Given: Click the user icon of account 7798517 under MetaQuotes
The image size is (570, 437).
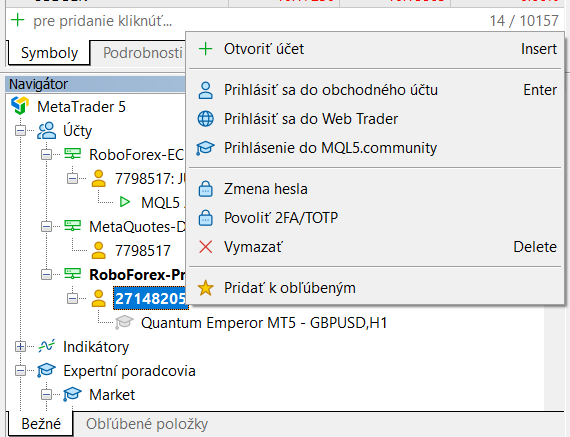Looking at the screenshot, I should 99,250.
